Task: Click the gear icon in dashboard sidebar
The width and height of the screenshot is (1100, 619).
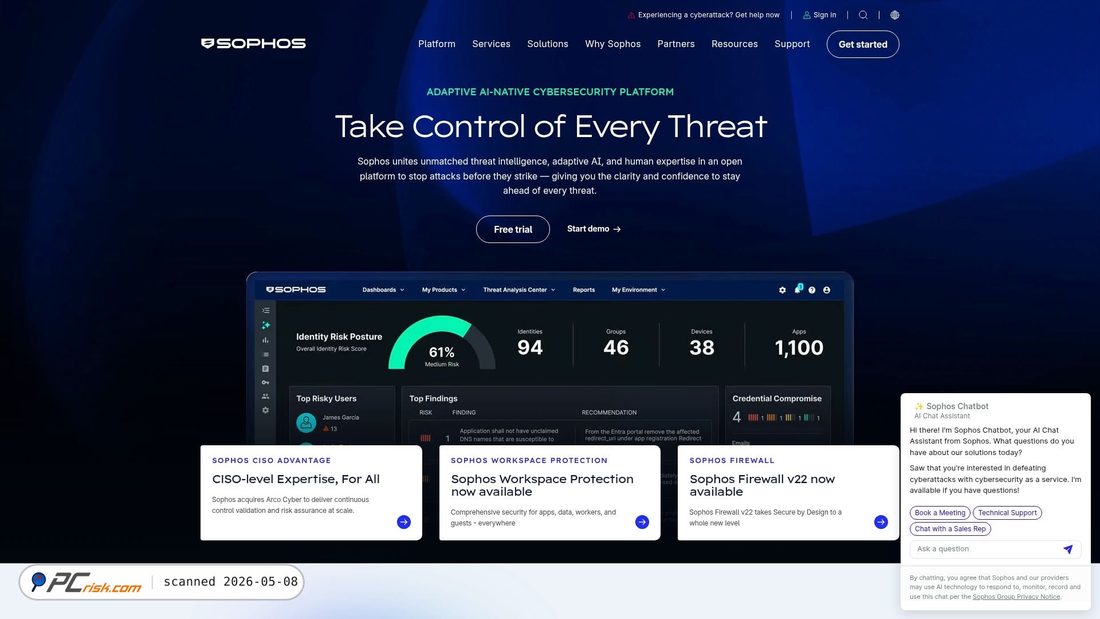Action: (265, 410)
